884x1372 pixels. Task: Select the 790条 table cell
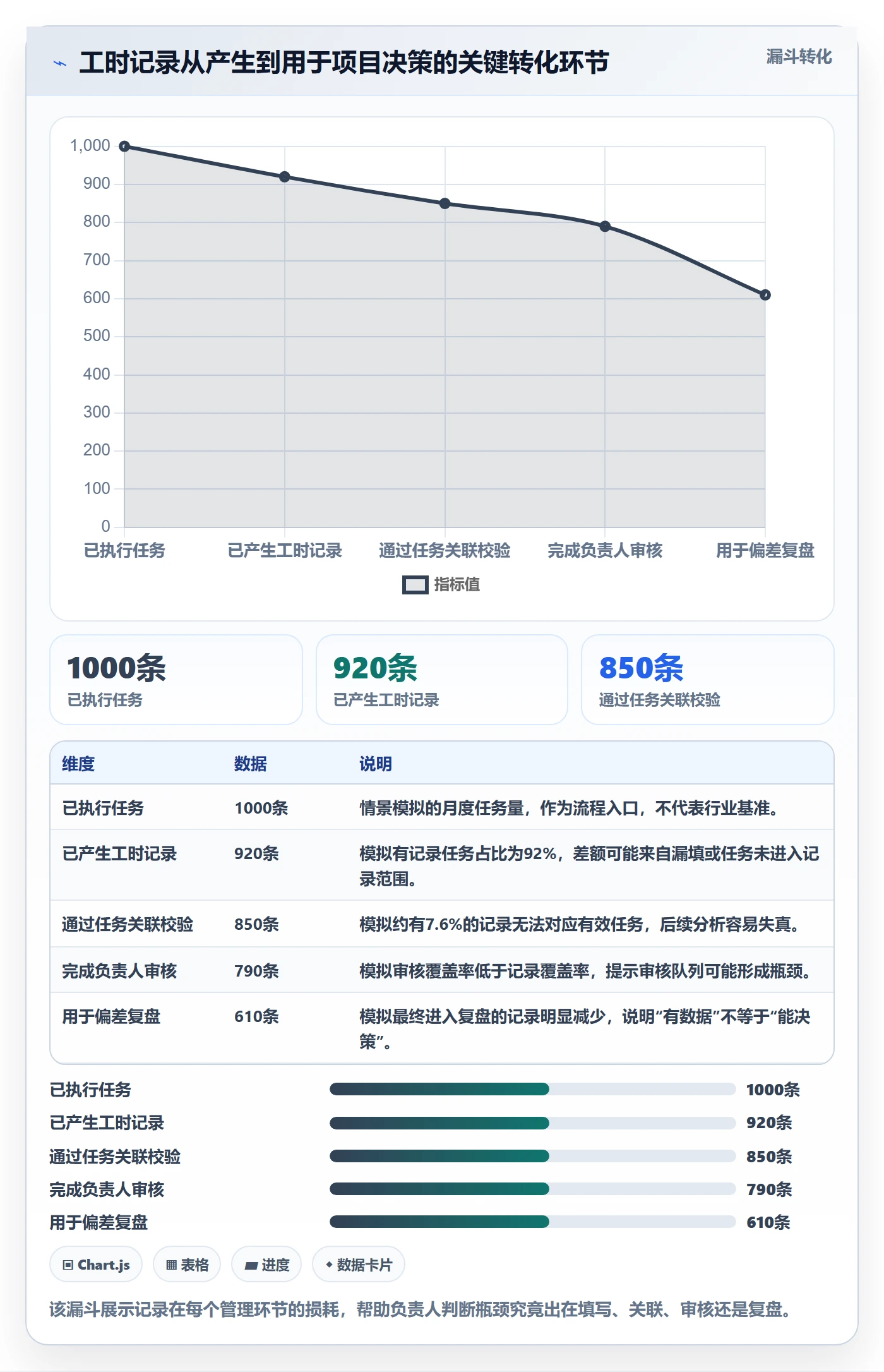tap(257, 971)
